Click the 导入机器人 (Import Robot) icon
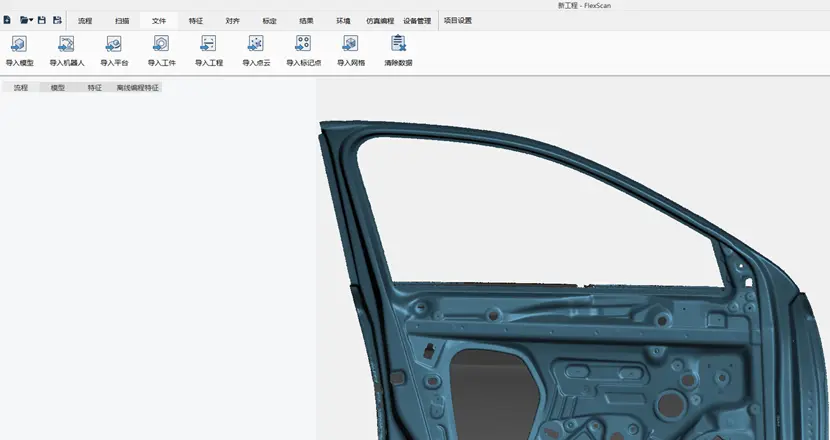 point(67,45)
